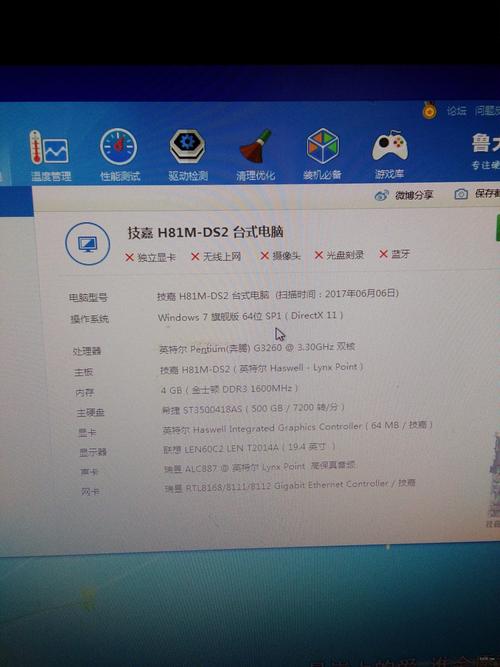Click the 摄像头 status item
500x667 pixels.
click(x=280, y=256)
